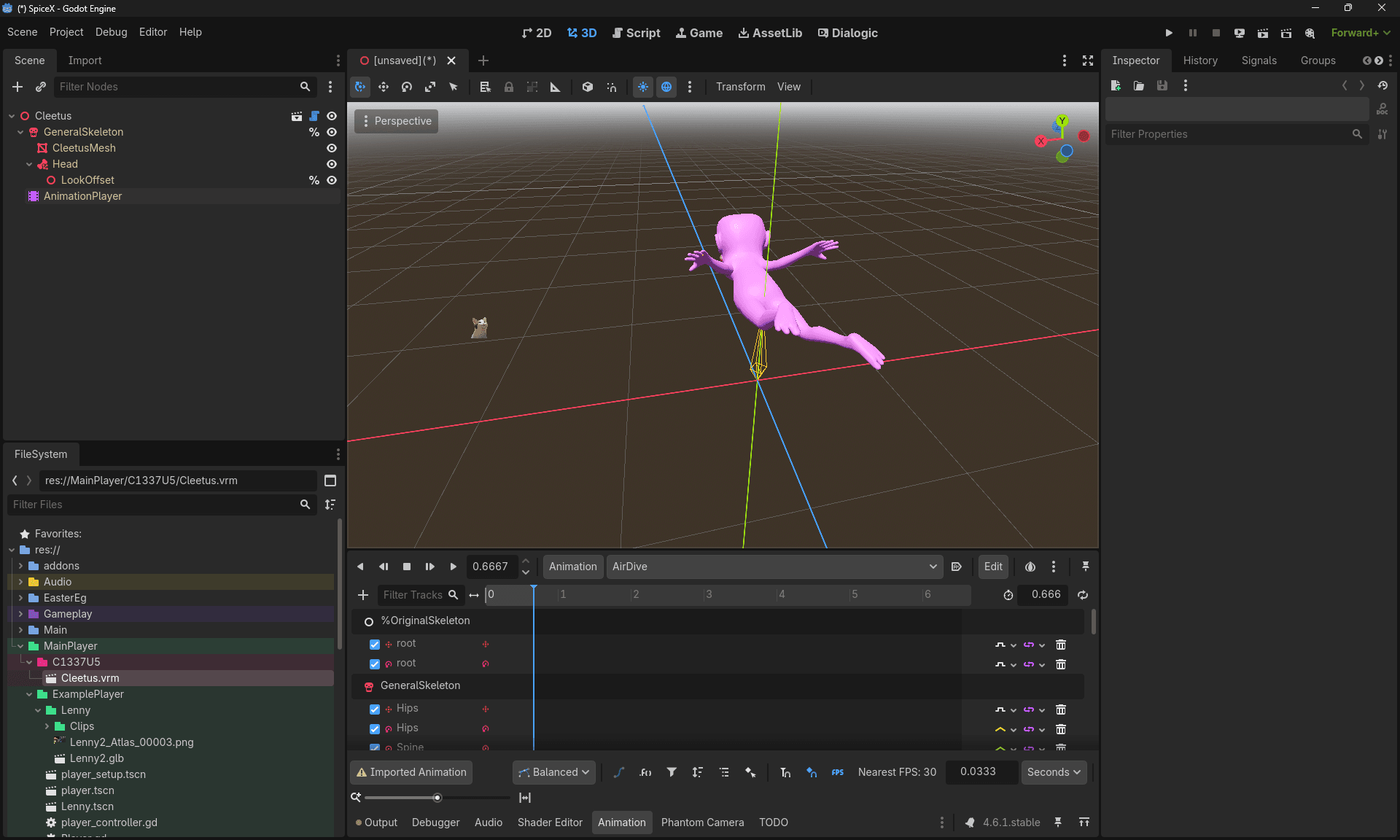Click the add track plus icon
1400x840 pixels.
pos(363,595)
